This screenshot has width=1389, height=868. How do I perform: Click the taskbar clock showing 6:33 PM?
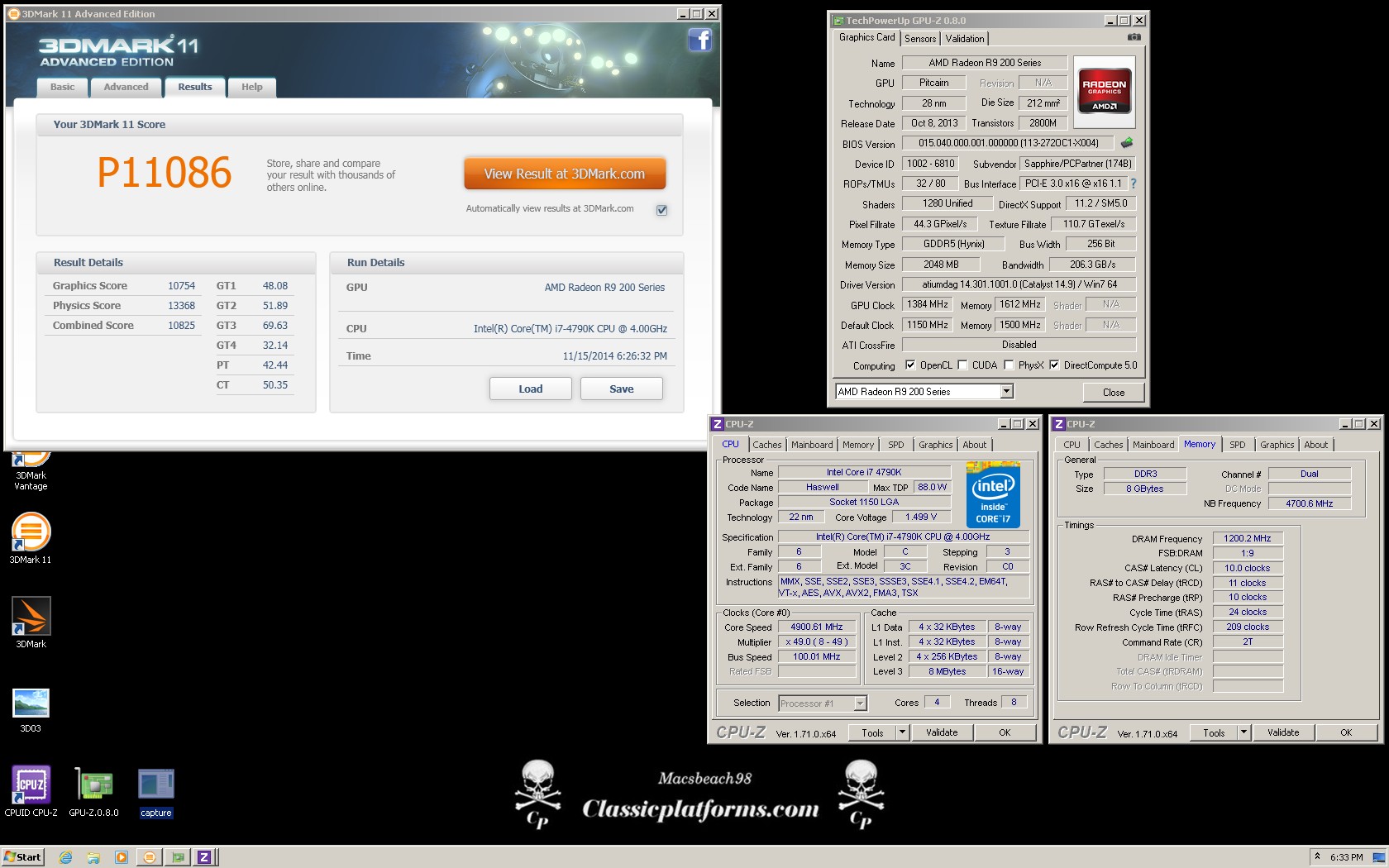1346,857
